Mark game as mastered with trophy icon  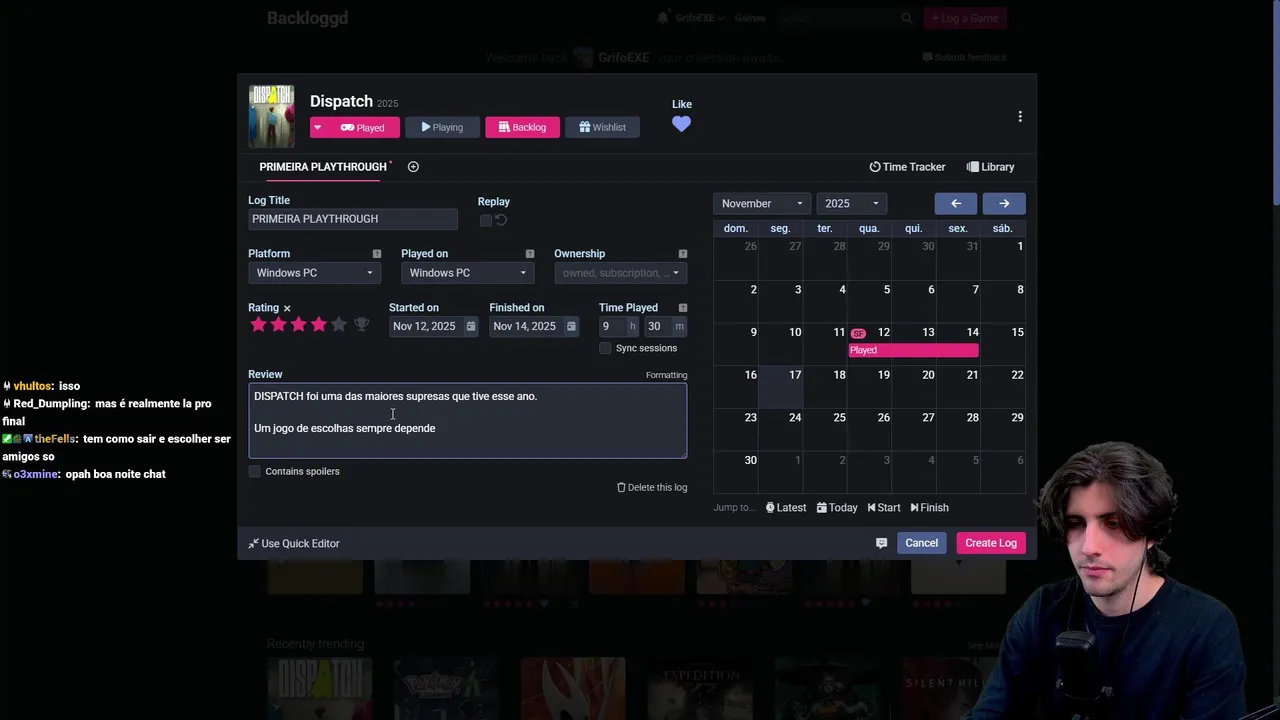click(x=362, y=325)
